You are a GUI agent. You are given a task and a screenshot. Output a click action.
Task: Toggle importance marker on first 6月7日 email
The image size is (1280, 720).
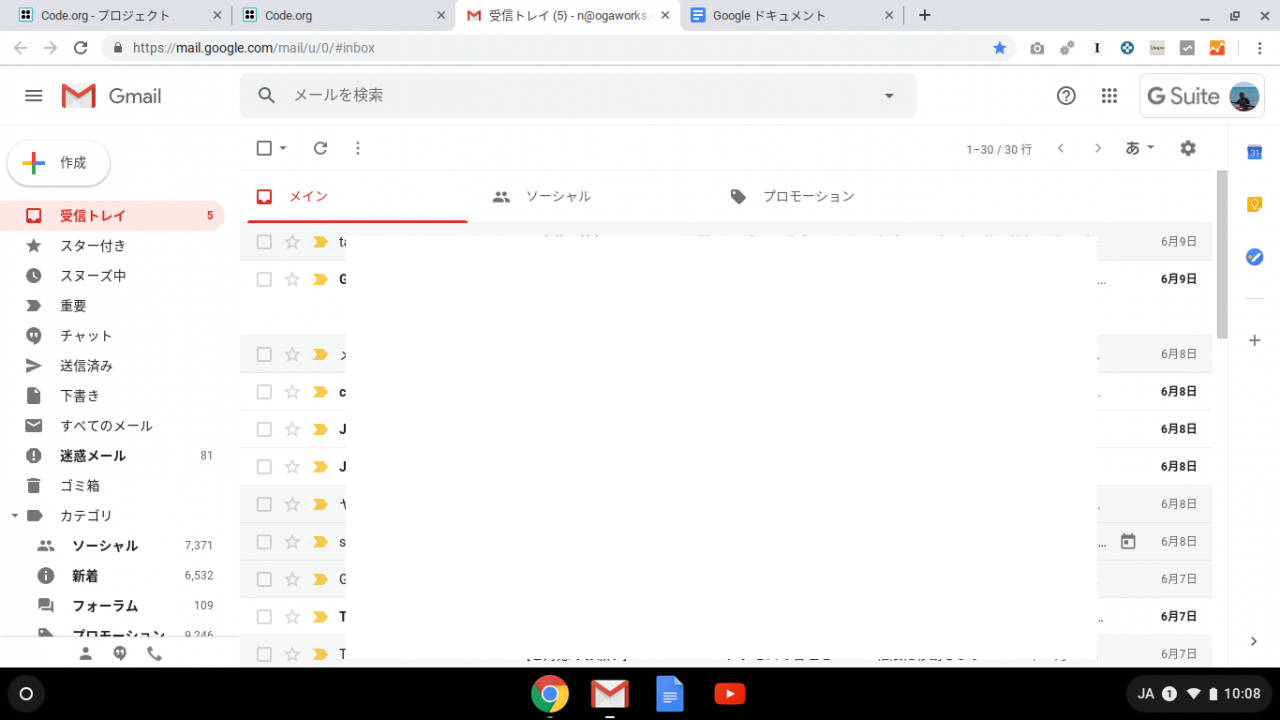(x=320, y=579)
